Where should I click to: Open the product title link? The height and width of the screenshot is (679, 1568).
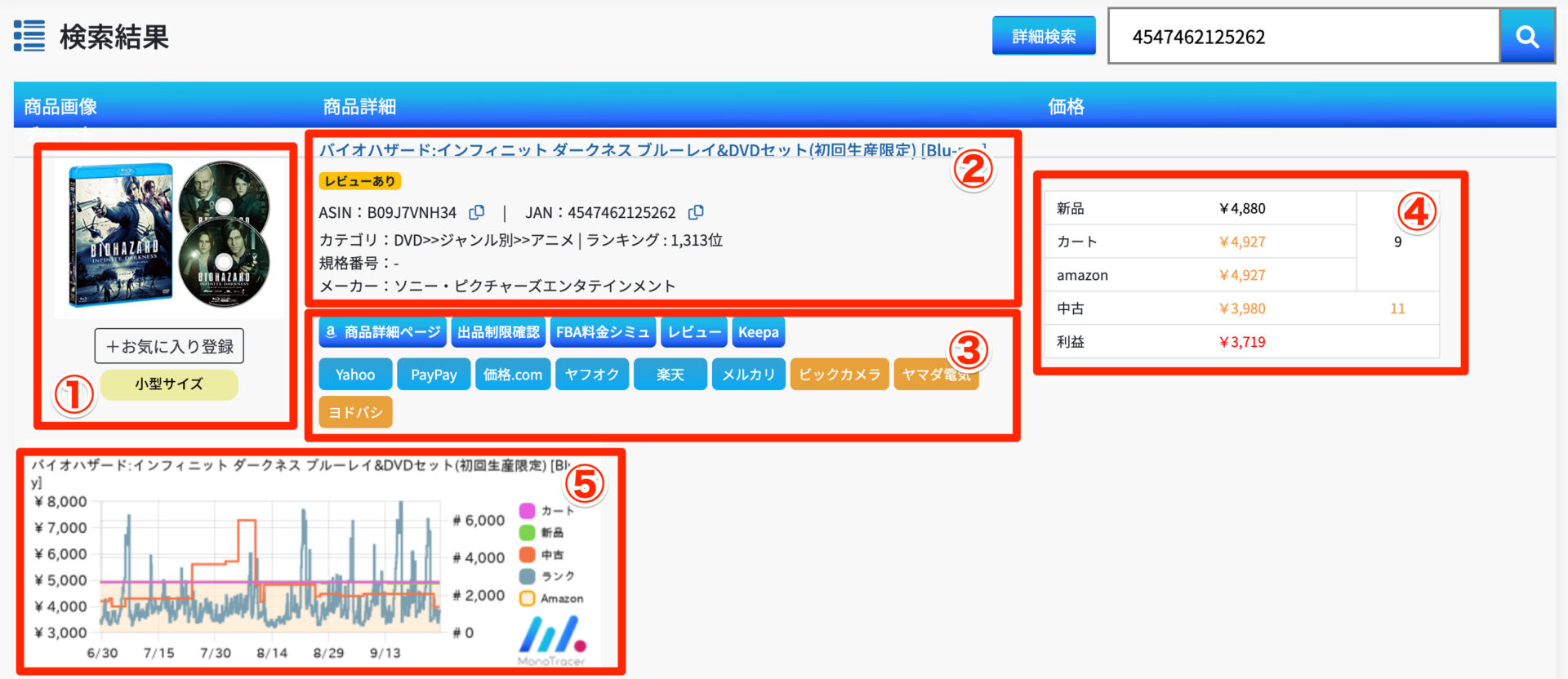point(653,150)
